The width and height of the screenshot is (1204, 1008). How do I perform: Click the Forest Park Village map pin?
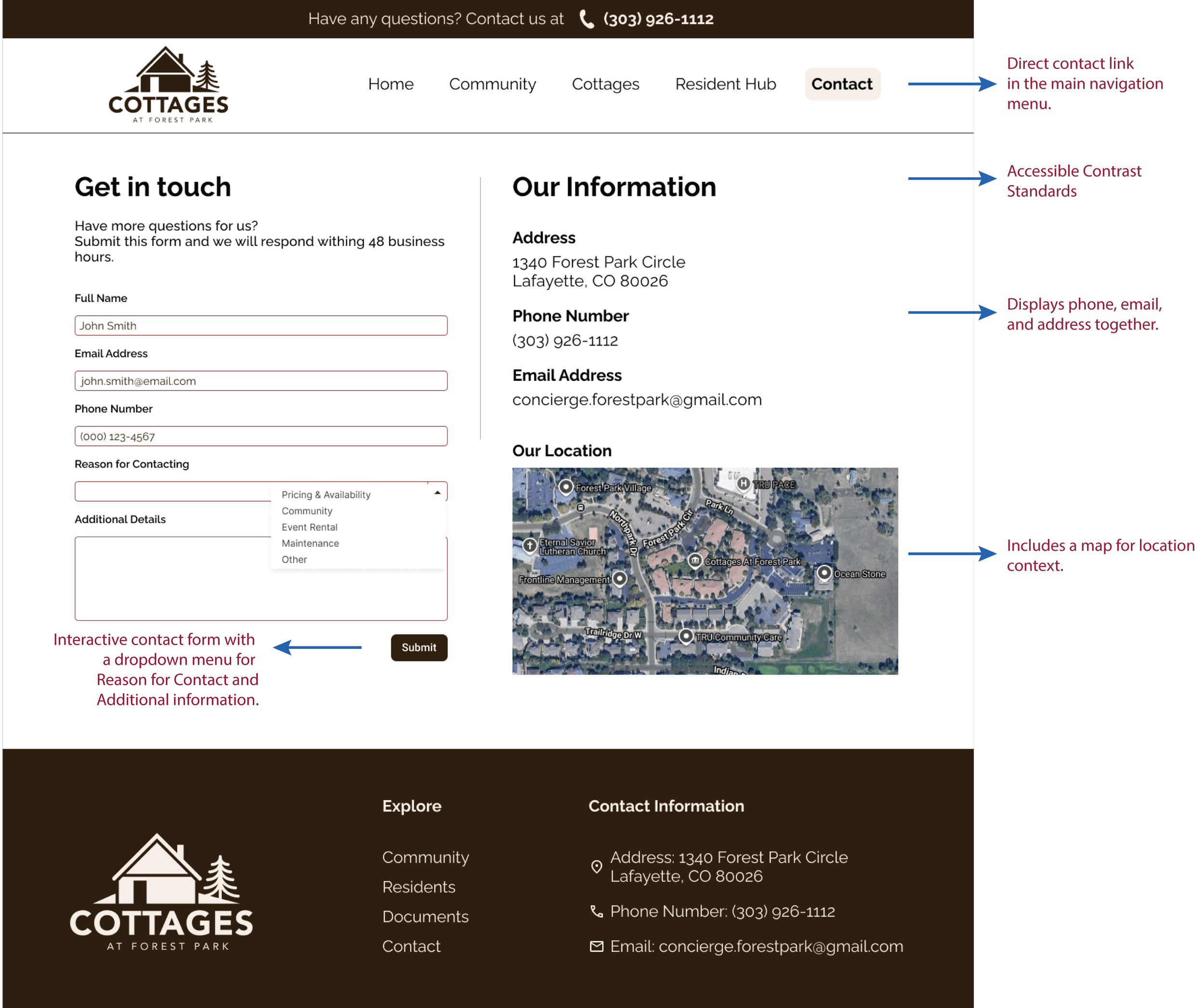[566, 487]
